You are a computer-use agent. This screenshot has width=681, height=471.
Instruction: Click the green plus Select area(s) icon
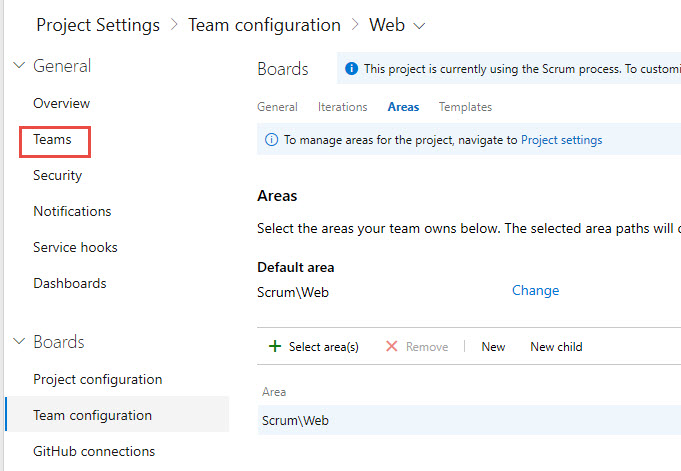(274, 347)
